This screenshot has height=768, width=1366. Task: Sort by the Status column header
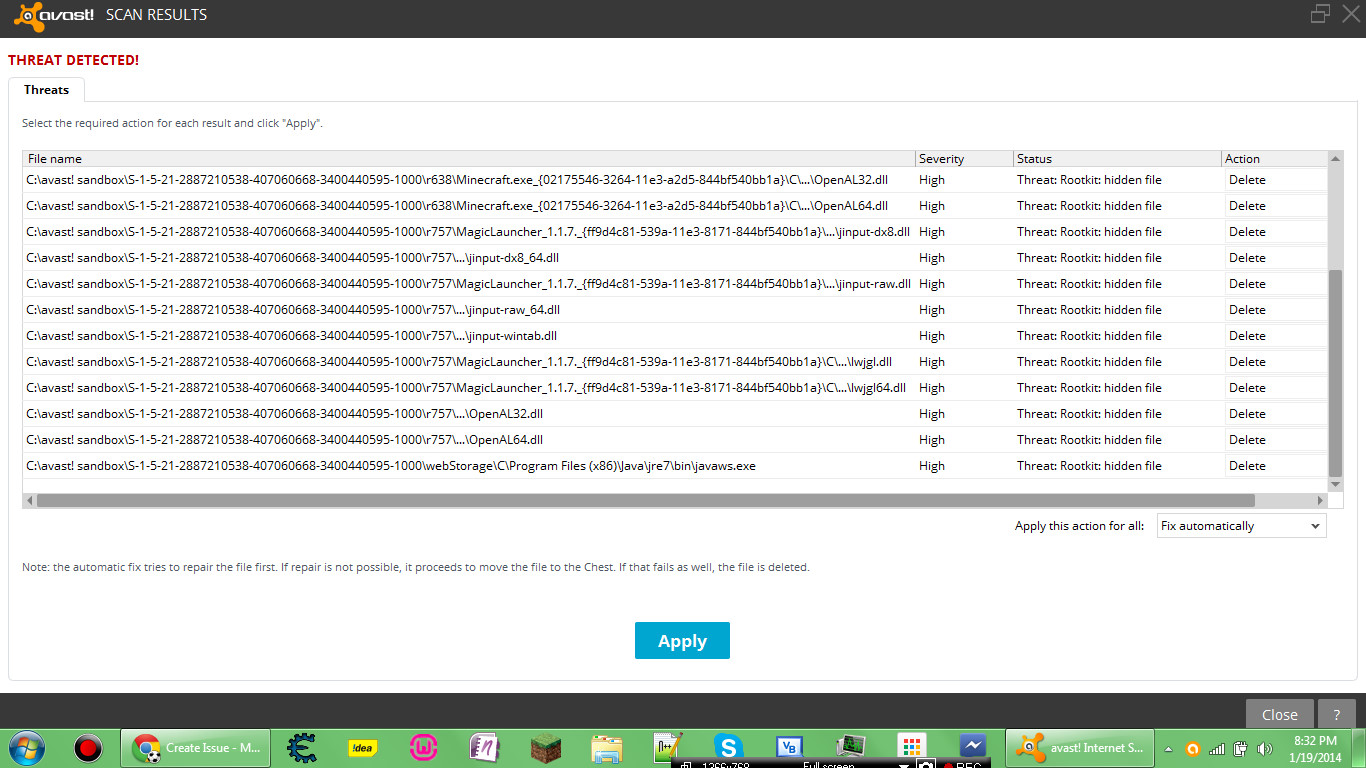pyautogui.click(x=1117, y=159)
